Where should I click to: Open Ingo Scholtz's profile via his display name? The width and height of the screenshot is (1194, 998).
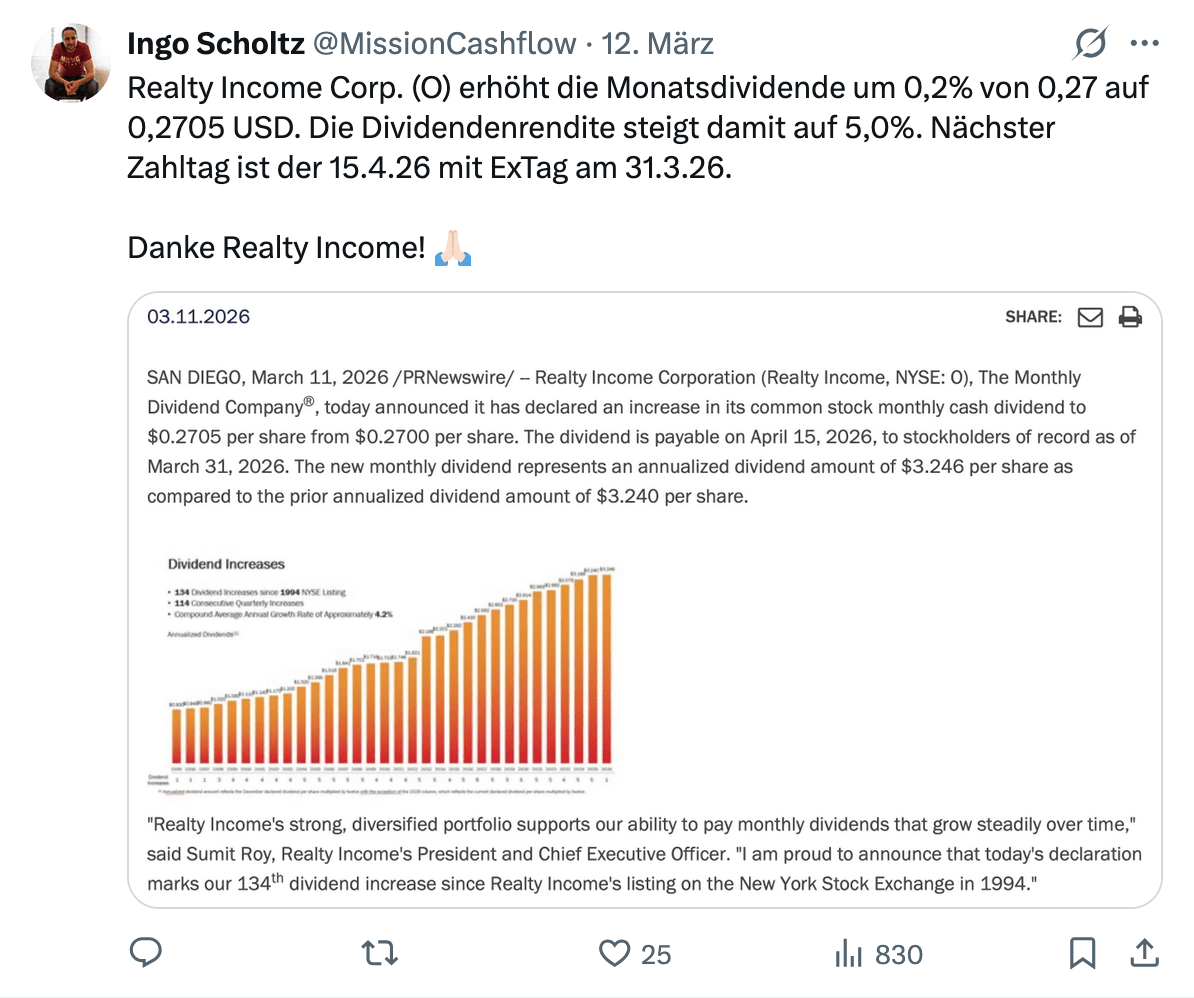(x=215, y=43)
